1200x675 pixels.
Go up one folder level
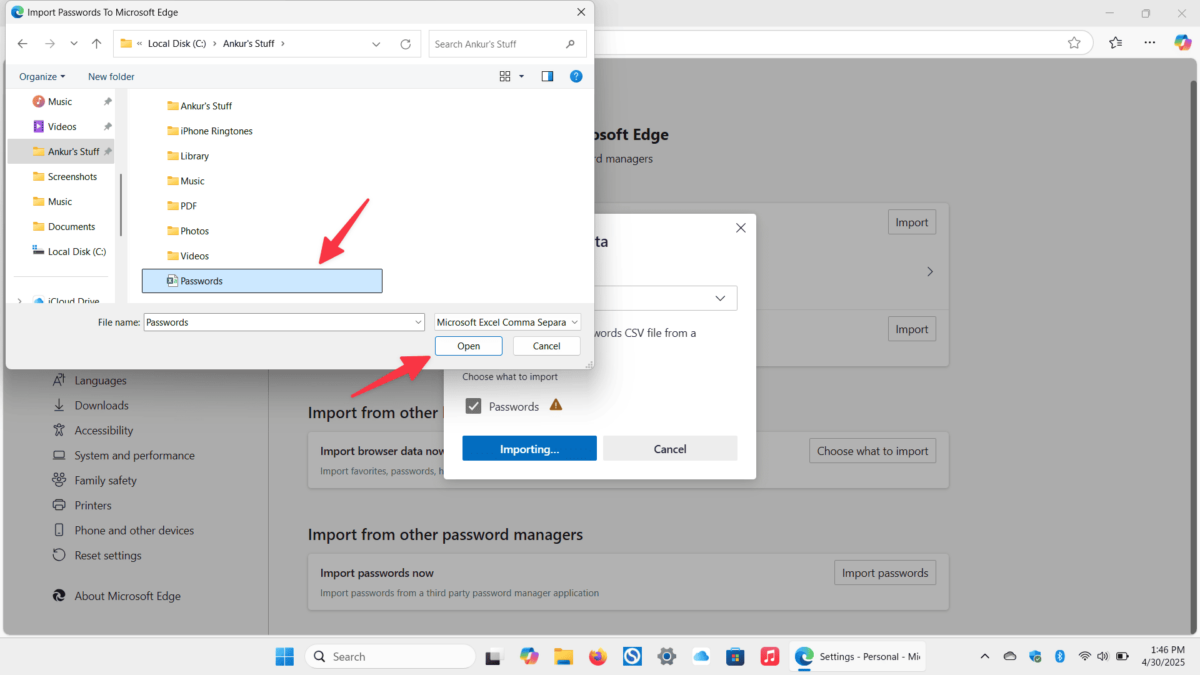96,44
